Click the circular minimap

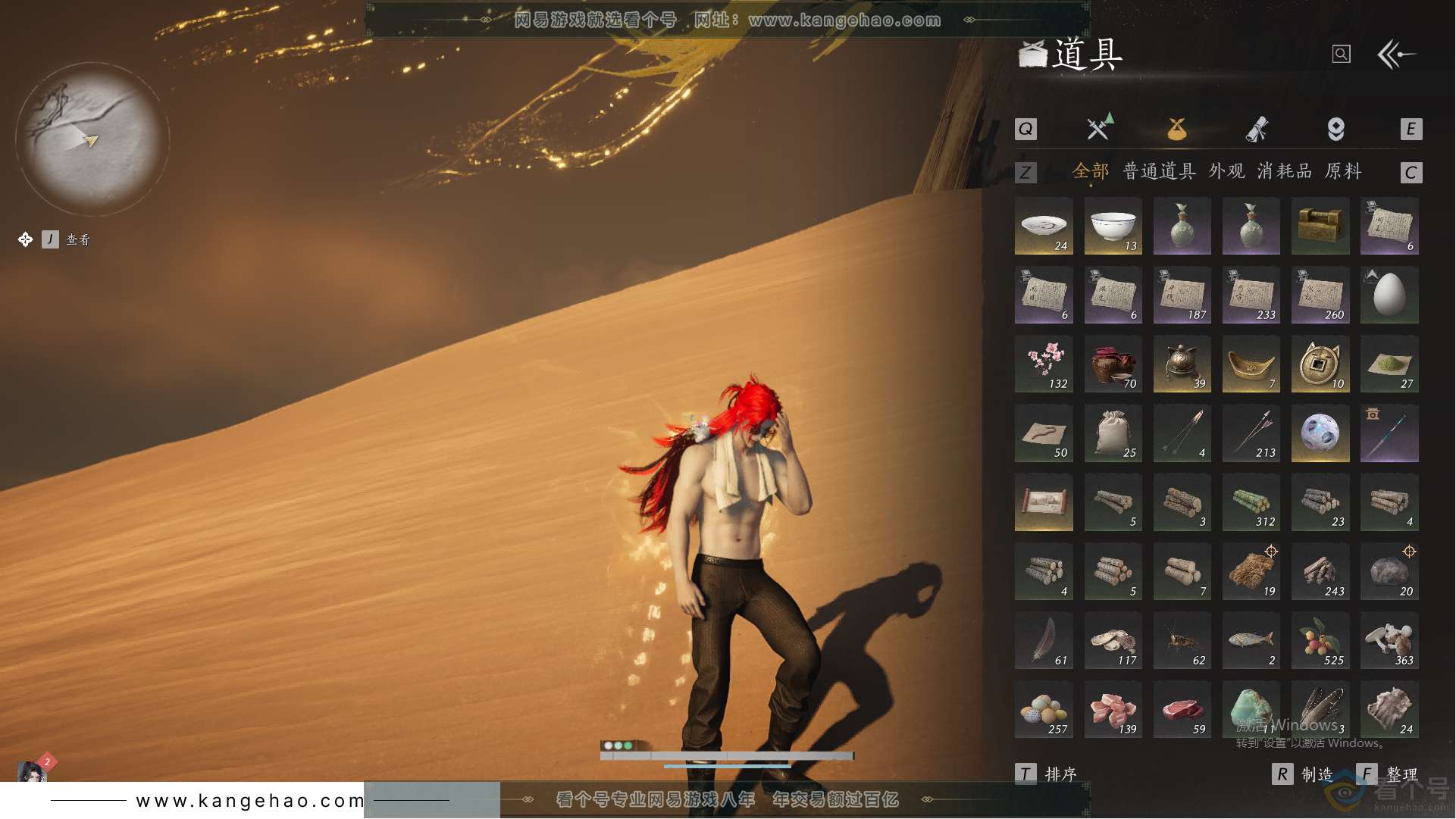pyautogui.click(x=92, y=139)
